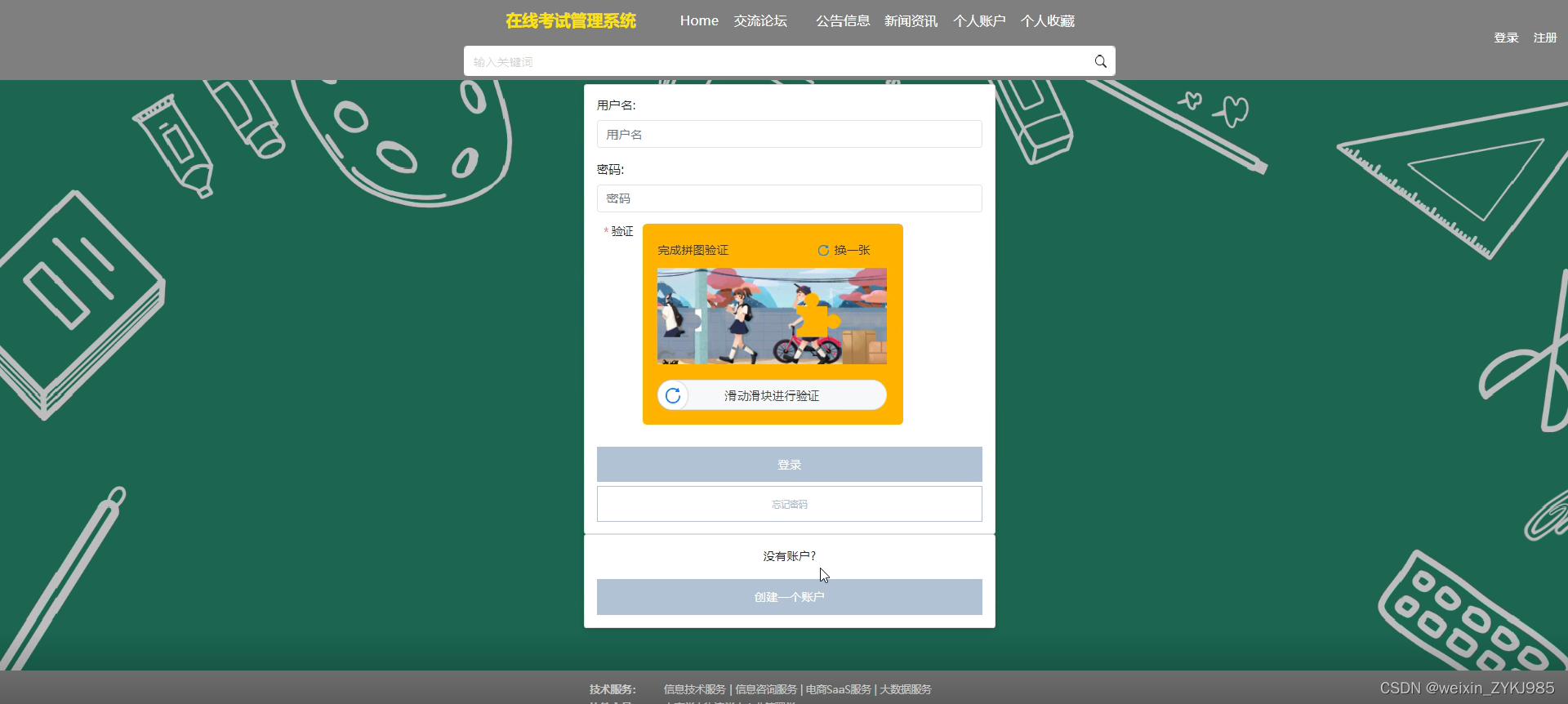Click the circular slider handle for puzzle verification
This screenshot has width=1568, height=704.
coord(673,395)
